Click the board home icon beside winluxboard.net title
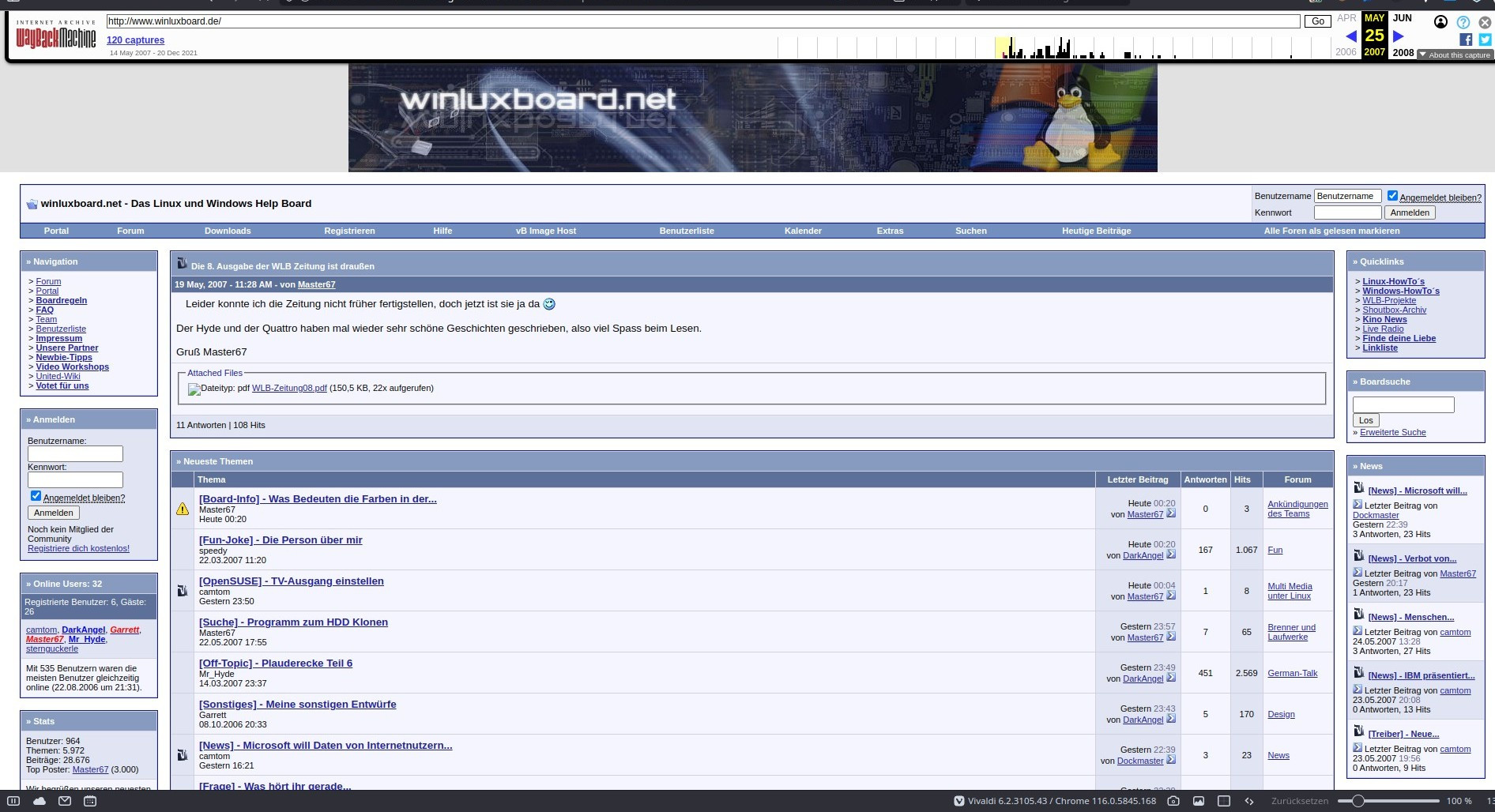Viewport: 1495px width, 812px height. pyautogui.click(x=32, y=204)
